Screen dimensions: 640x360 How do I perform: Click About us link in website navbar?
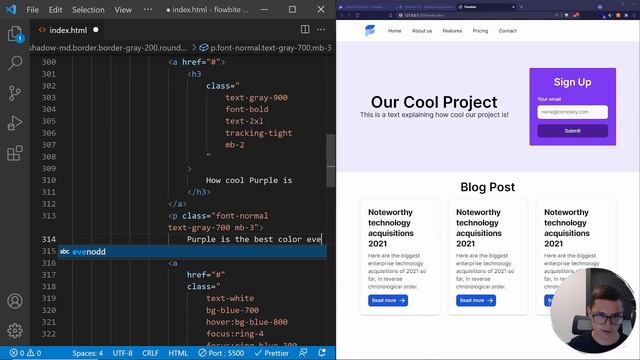click(422, 31)
